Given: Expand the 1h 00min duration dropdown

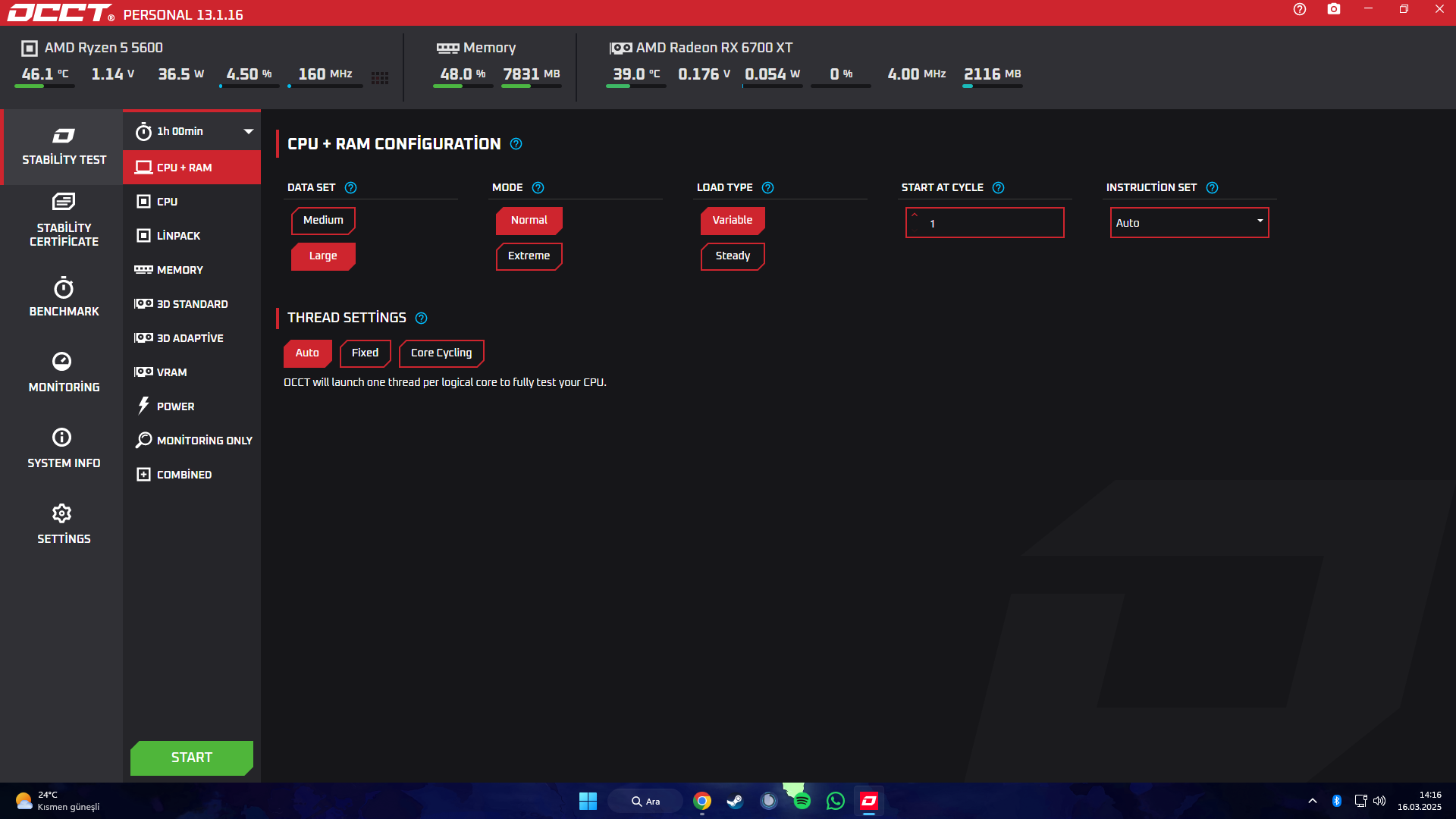Looking at the screenshot, I should coord(248,132).
